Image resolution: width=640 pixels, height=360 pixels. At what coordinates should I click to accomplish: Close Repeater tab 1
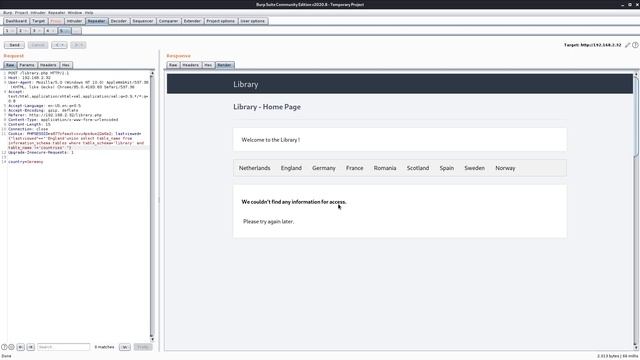click(12, 31)
